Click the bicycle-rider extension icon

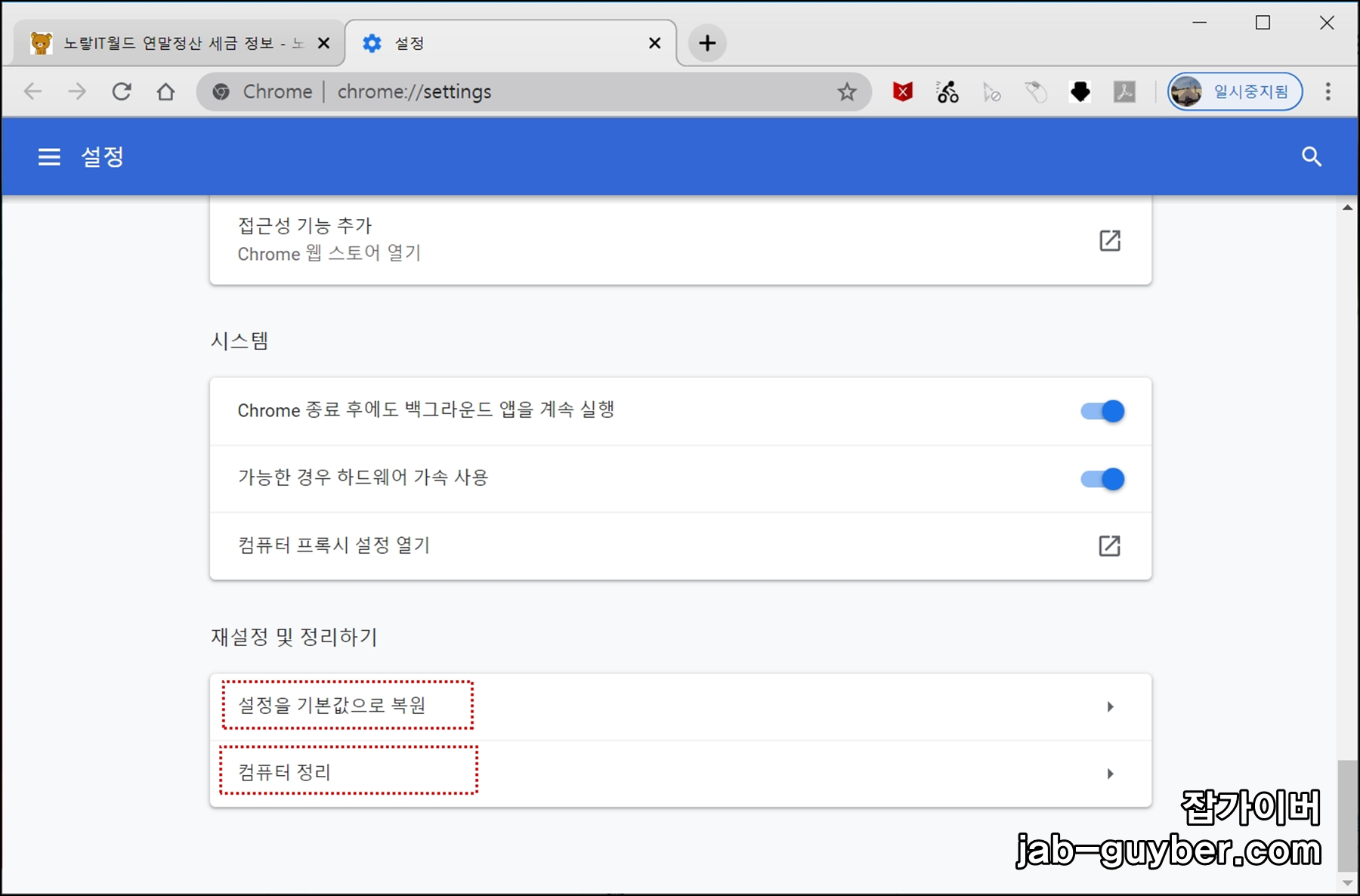[x=946, y=91]
